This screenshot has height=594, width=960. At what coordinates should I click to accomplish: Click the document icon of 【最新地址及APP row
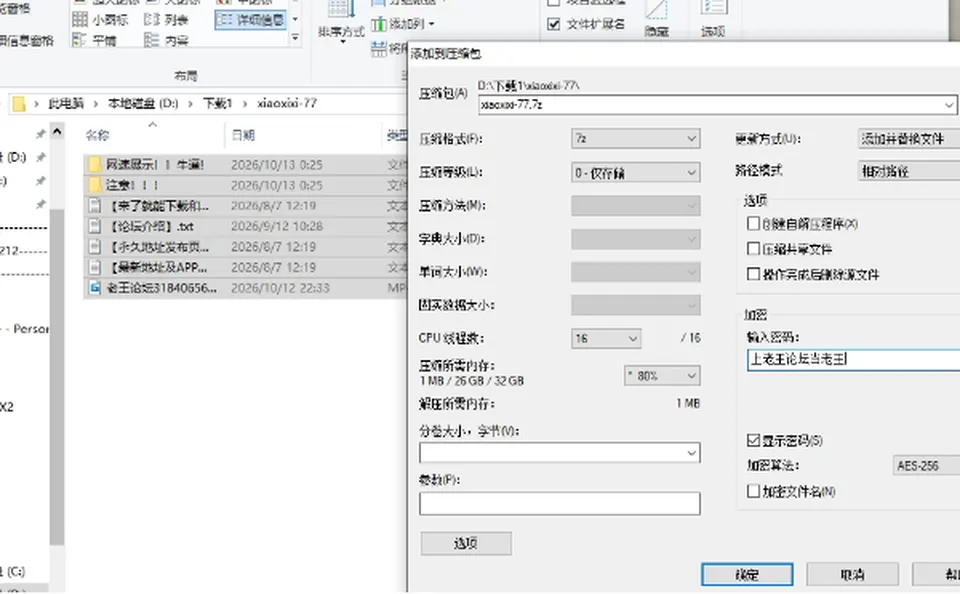click(94, 267)
